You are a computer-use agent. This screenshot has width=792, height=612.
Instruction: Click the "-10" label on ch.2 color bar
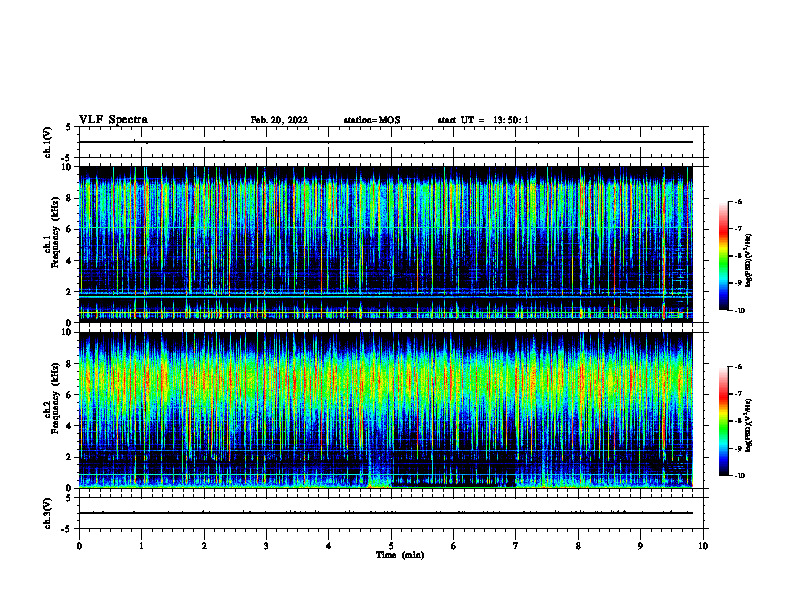pyautogui.click(x=739, y=476)
